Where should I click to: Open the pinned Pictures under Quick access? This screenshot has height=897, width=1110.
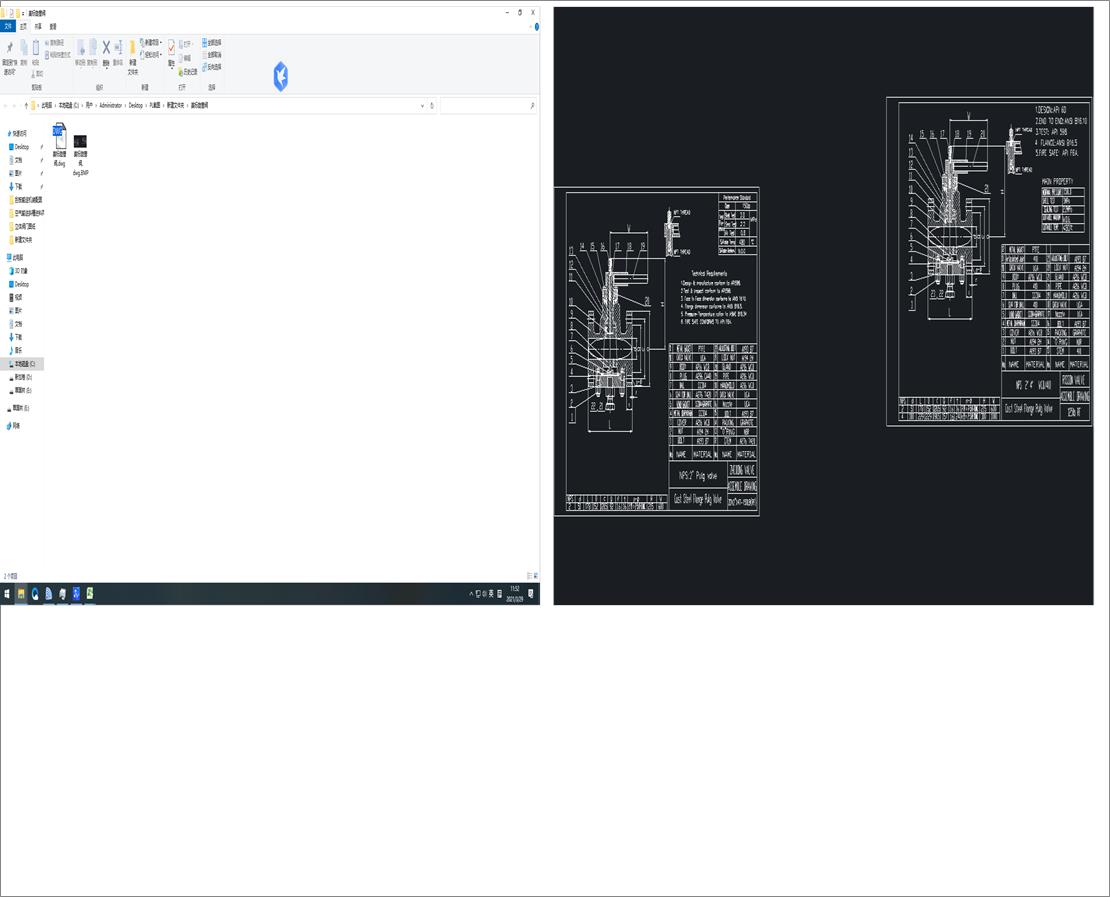coord(18,173)
